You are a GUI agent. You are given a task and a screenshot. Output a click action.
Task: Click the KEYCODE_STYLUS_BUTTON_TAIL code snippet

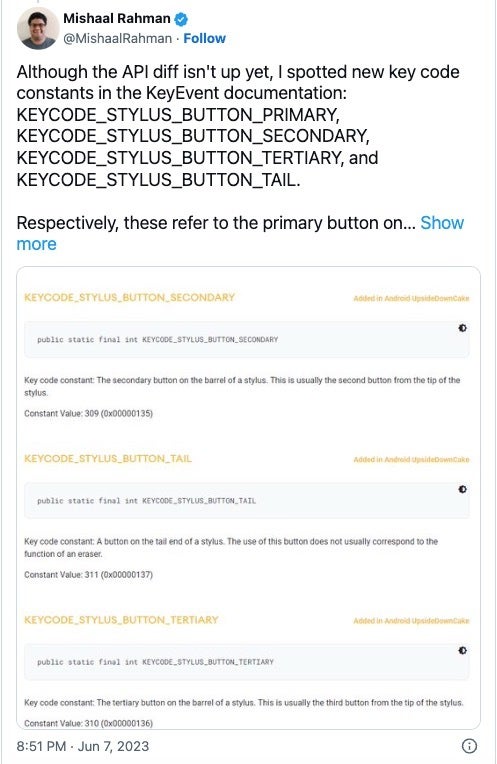point(247,501)
